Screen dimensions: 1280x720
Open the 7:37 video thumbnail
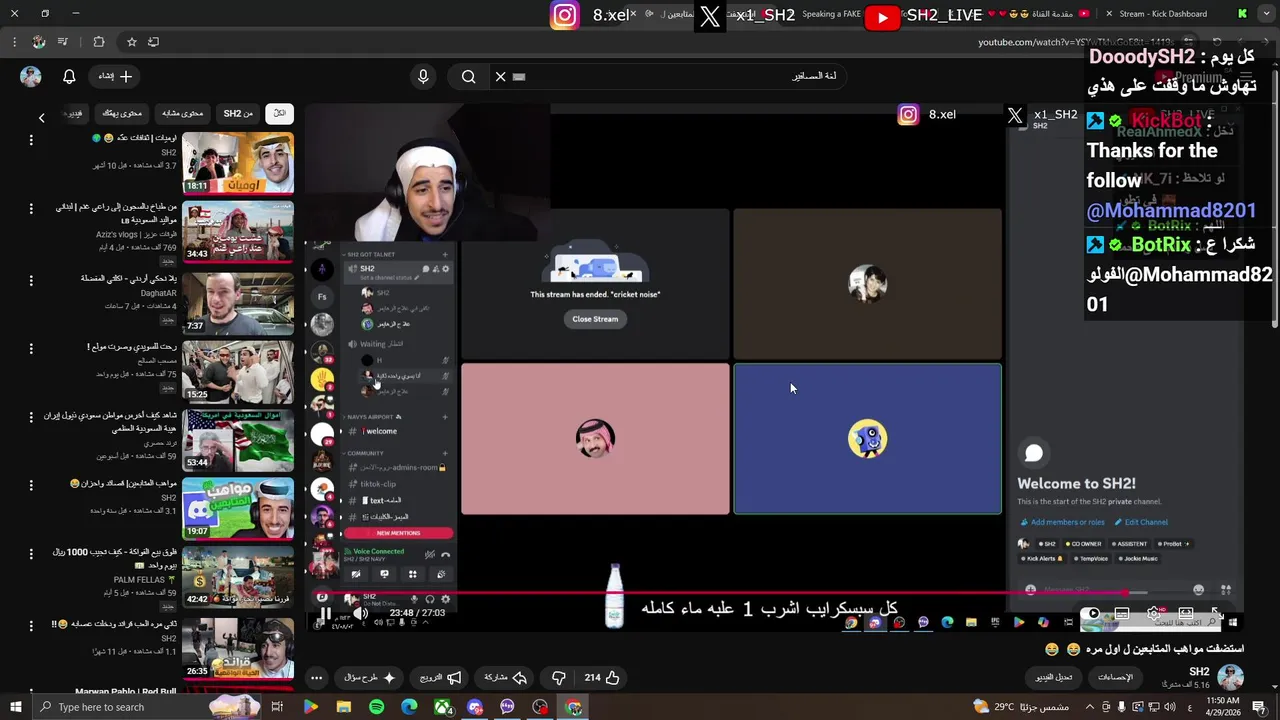238,302
